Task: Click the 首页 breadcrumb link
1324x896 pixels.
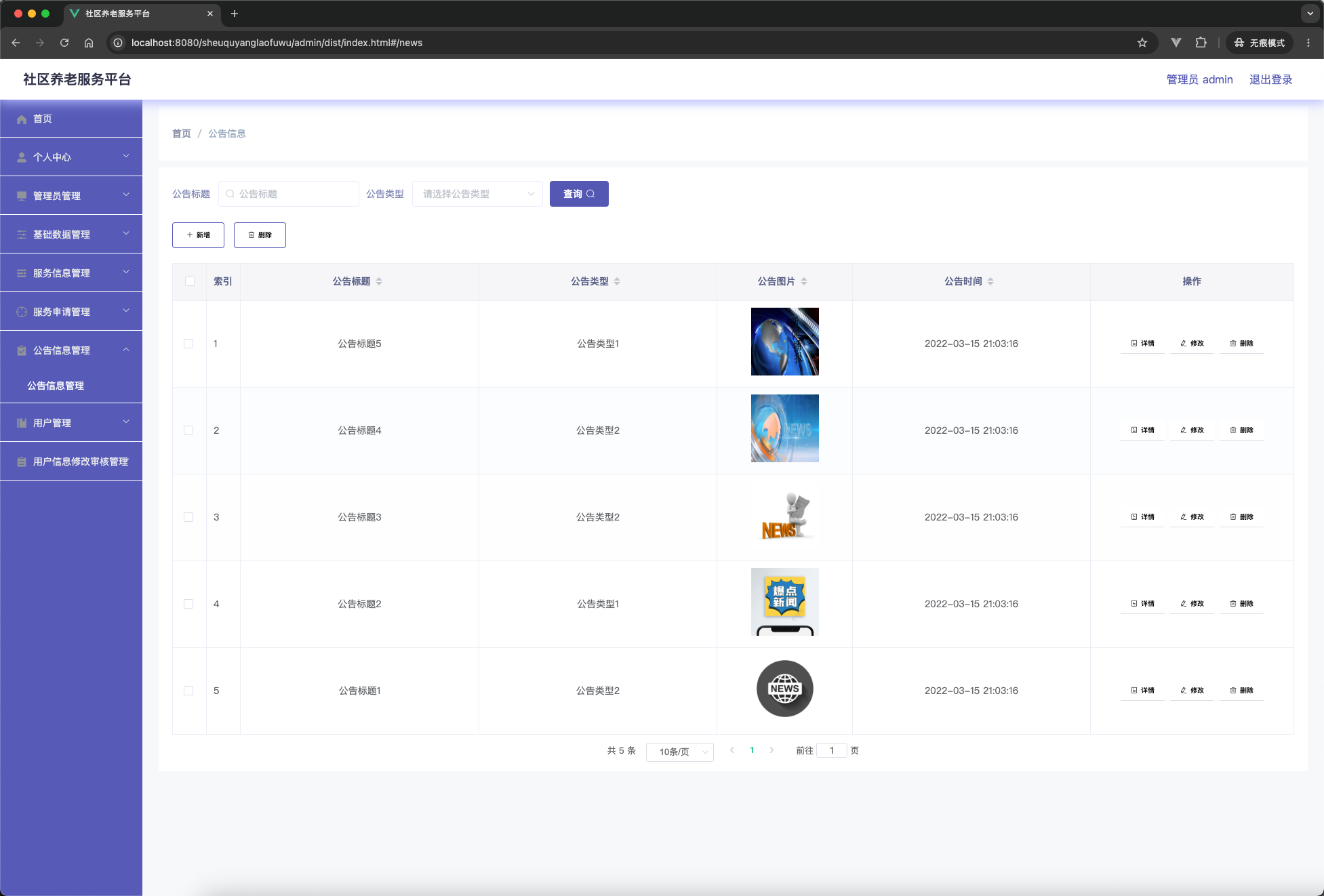Action: tap(182, 134)
